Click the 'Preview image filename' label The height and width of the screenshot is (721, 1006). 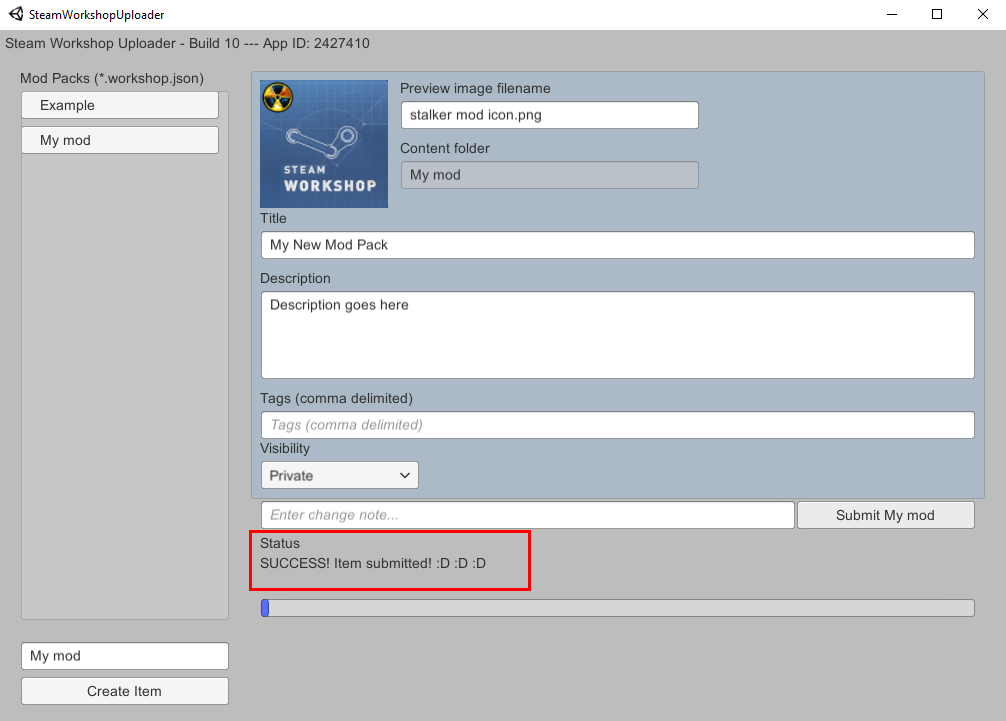475,89
